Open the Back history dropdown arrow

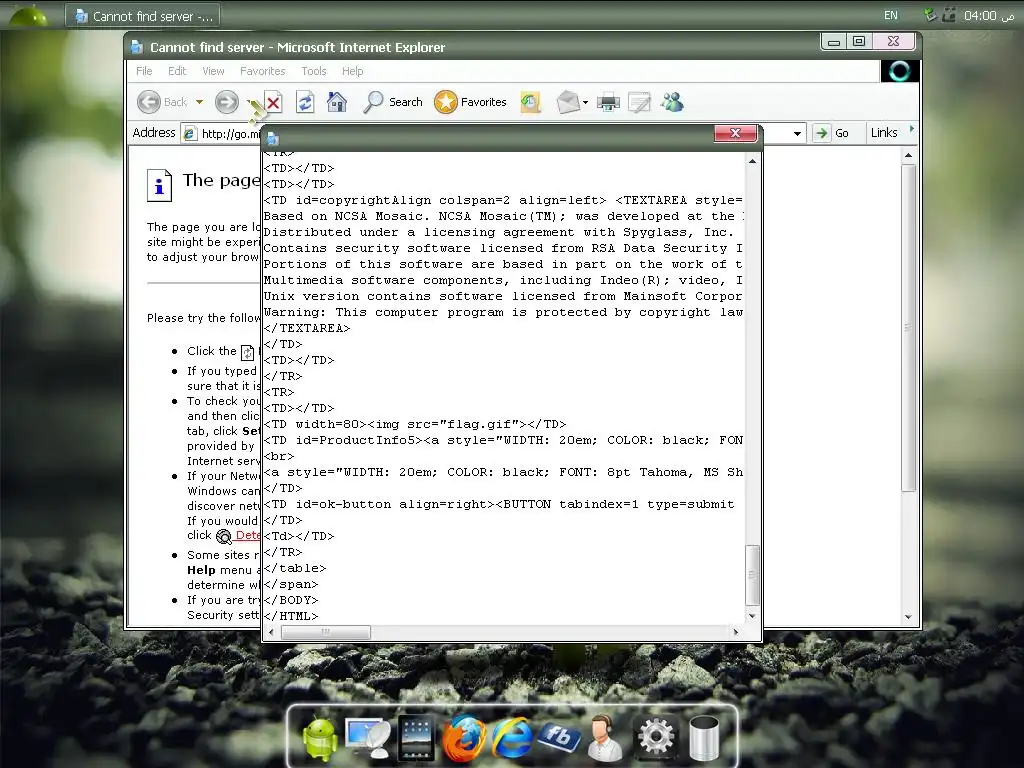199,102
